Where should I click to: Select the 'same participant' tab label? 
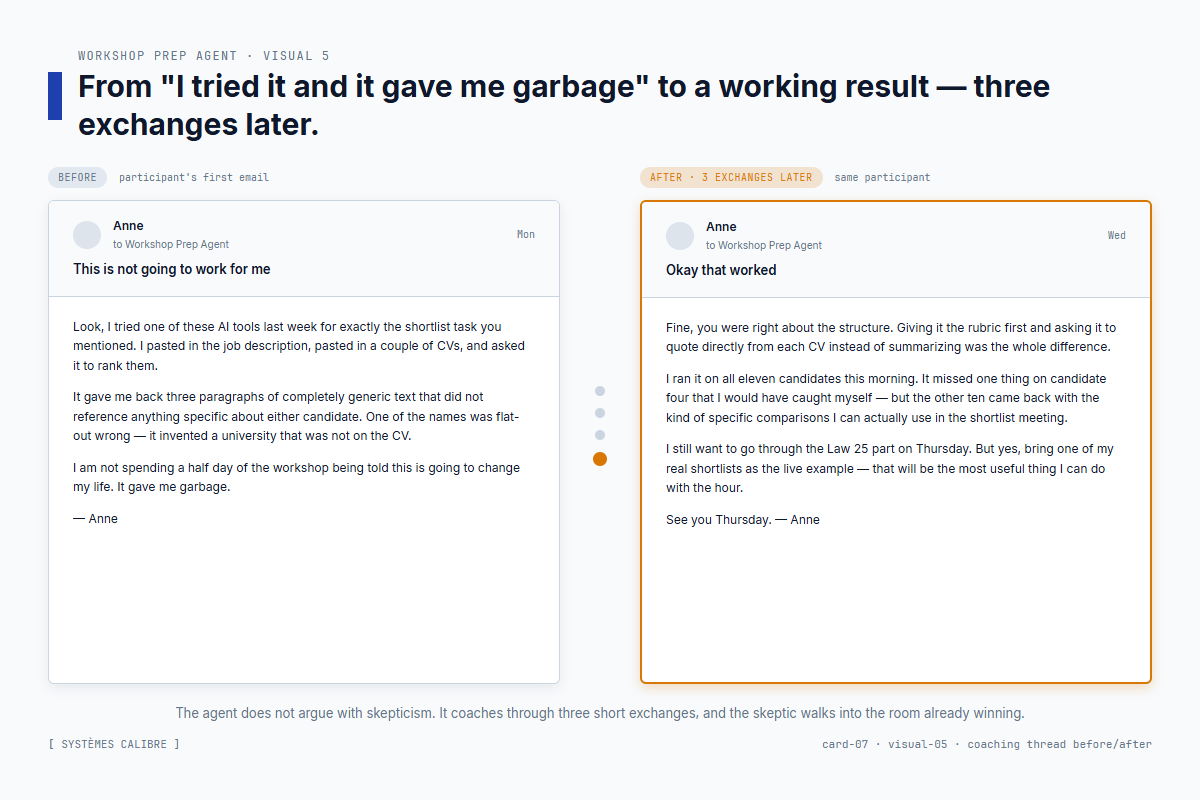[884, 177]
